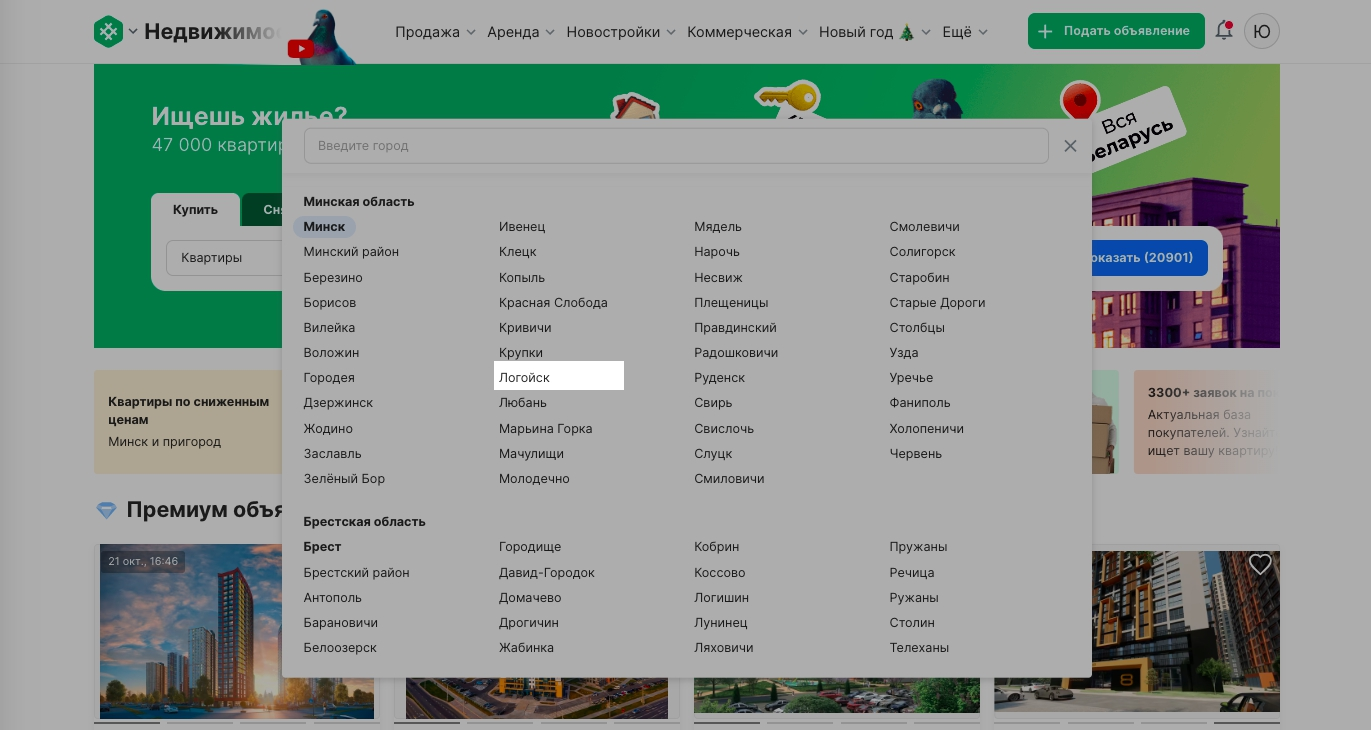Viewport: 1371px width, 730px height.
Task: Click the YouTube icon in header
Action: tap(300, 47)
